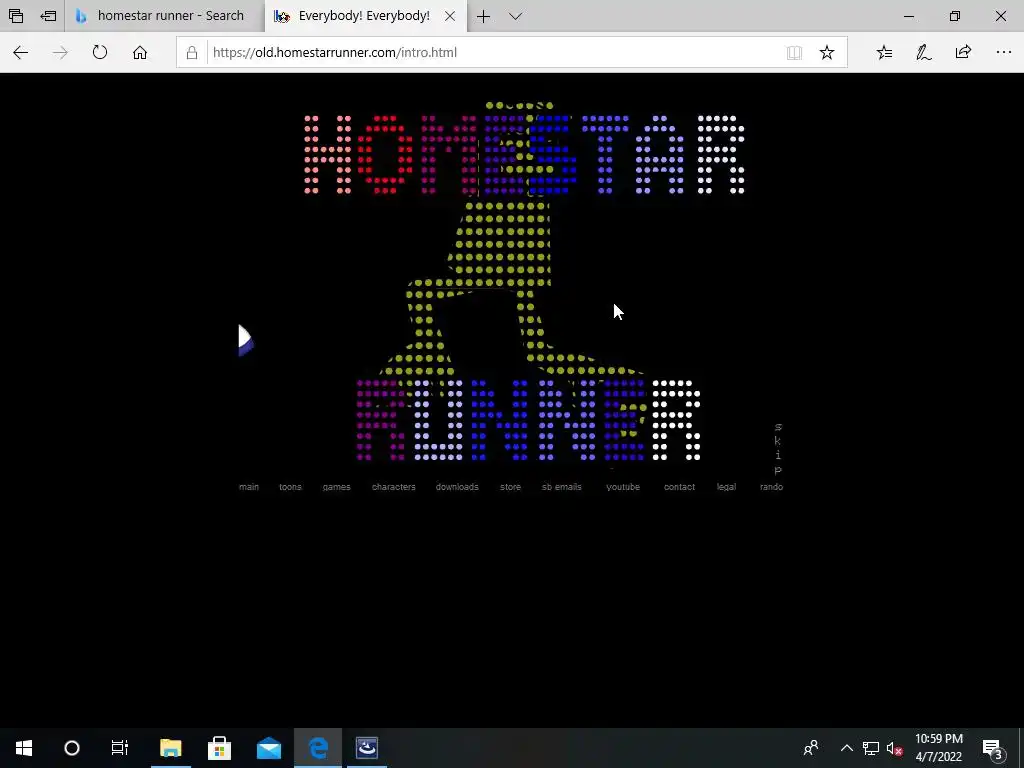Open the browser home page
Image resolution: width=1024 pixels, height=768 pixels.
tap(140, 53)
